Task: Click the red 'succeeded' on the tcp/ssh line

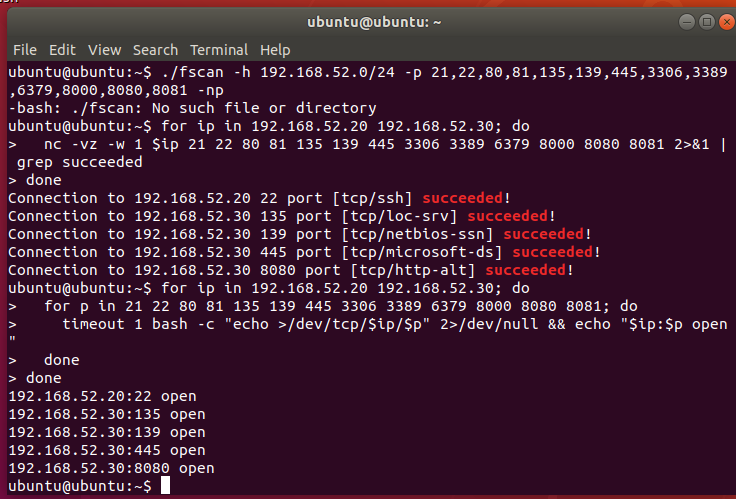Action: coord(462,198)
